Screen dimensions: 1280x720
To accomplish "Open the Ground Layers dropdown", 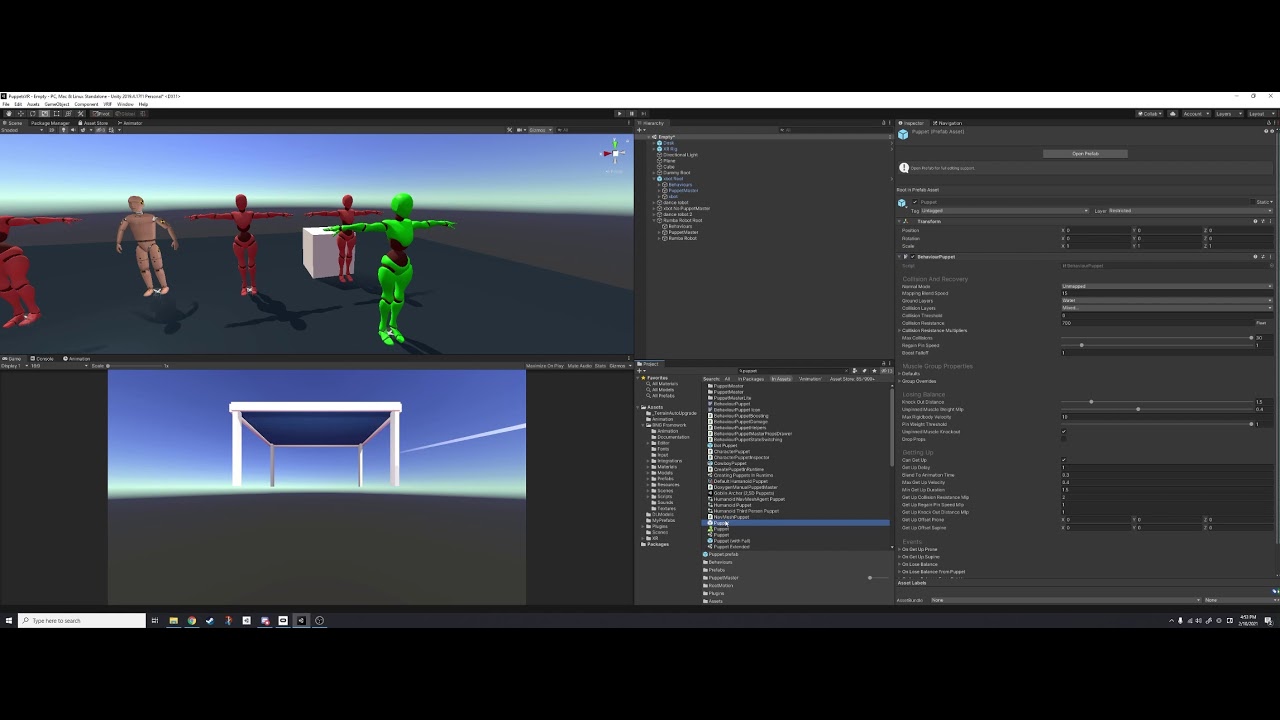I will click(1167, 301).
